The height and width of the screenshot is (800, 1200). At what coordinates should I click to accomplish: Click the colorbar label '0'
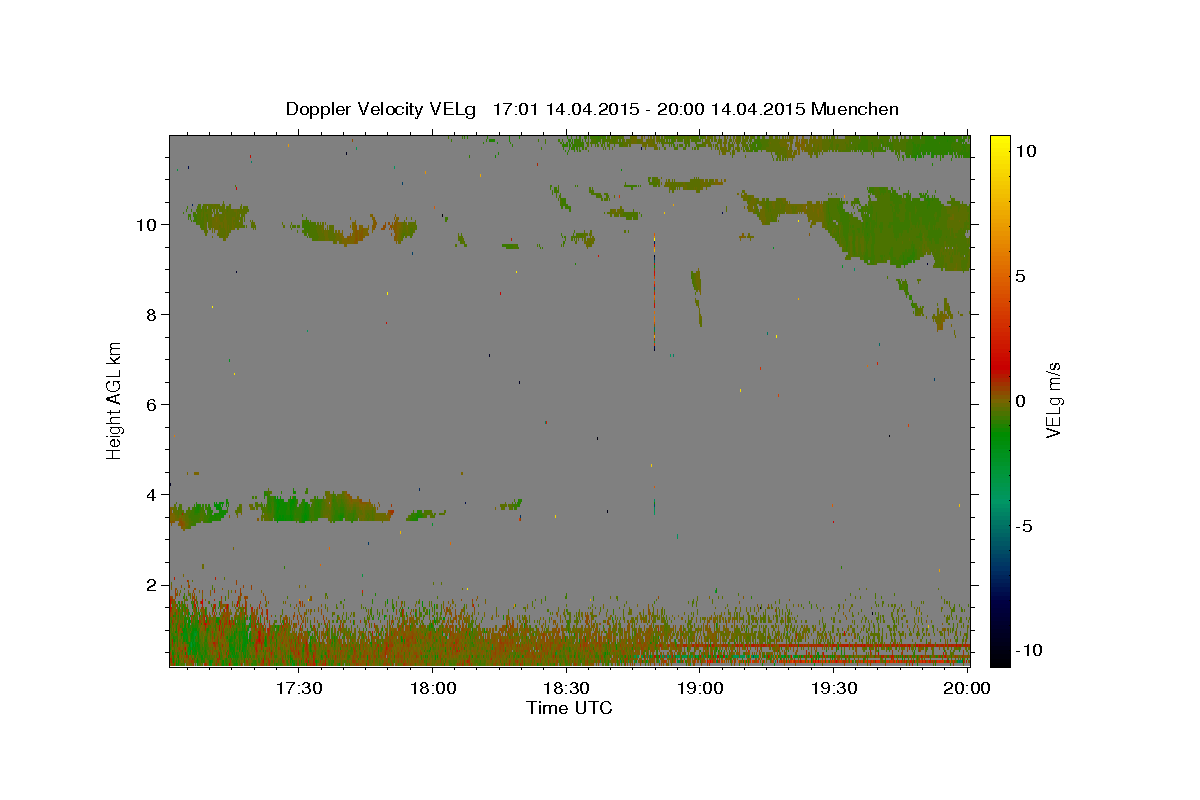[x=1021, y=401]
